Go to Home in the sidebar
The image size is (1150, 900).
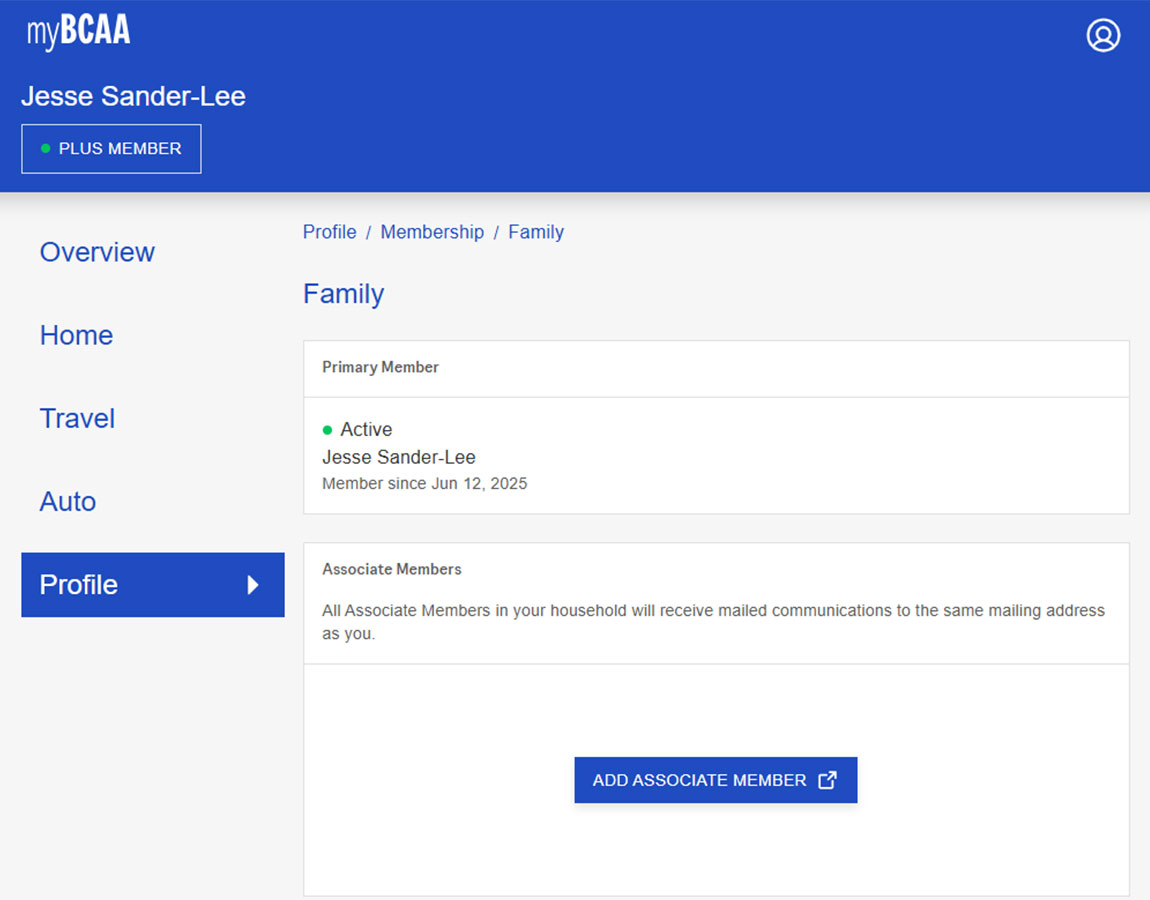coord(76,335)
